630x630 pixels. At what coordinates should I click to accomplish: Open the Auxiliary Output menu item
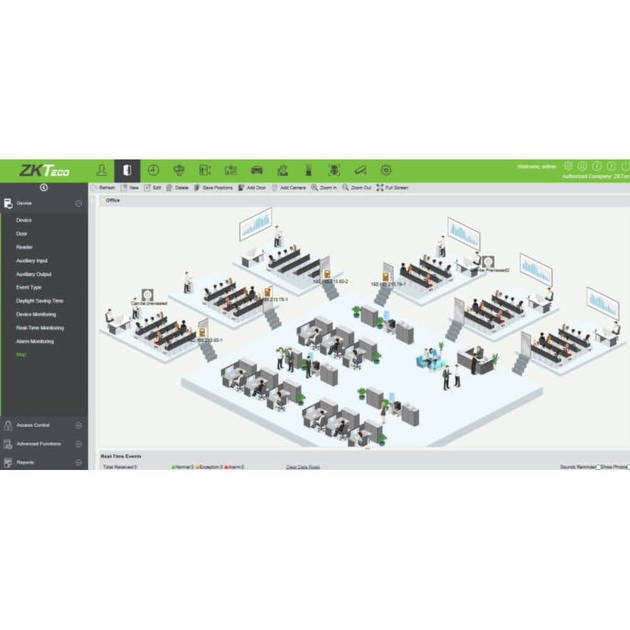coord(34,274)
